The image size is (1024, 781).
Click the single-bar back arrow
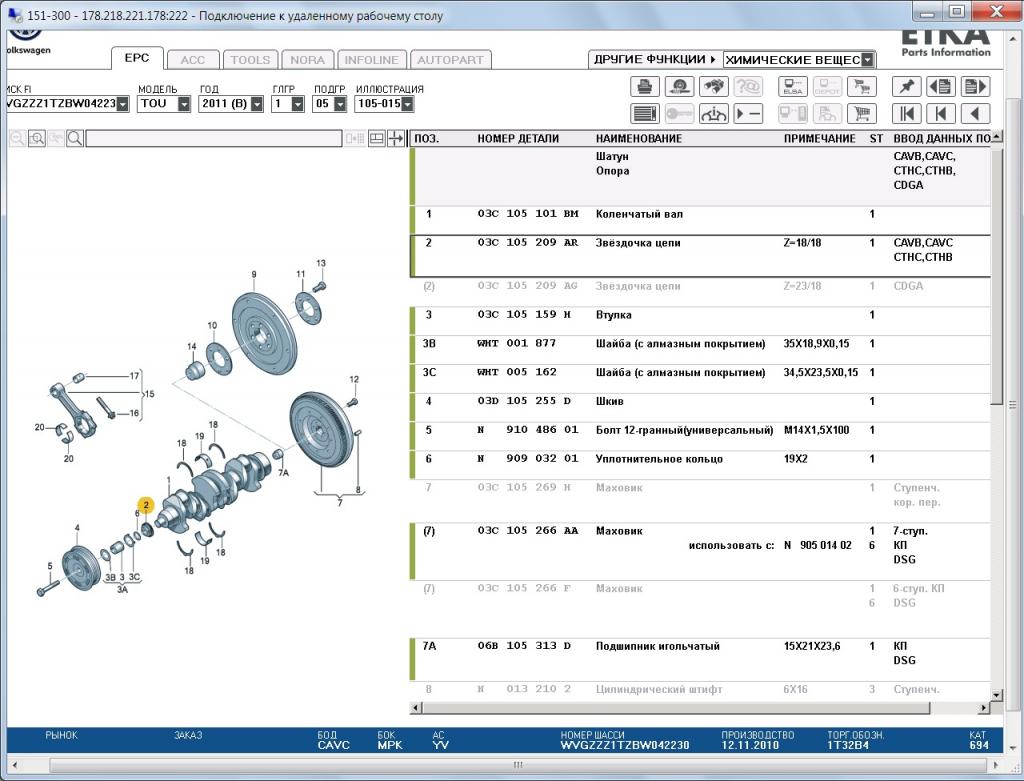click(941, 114)
